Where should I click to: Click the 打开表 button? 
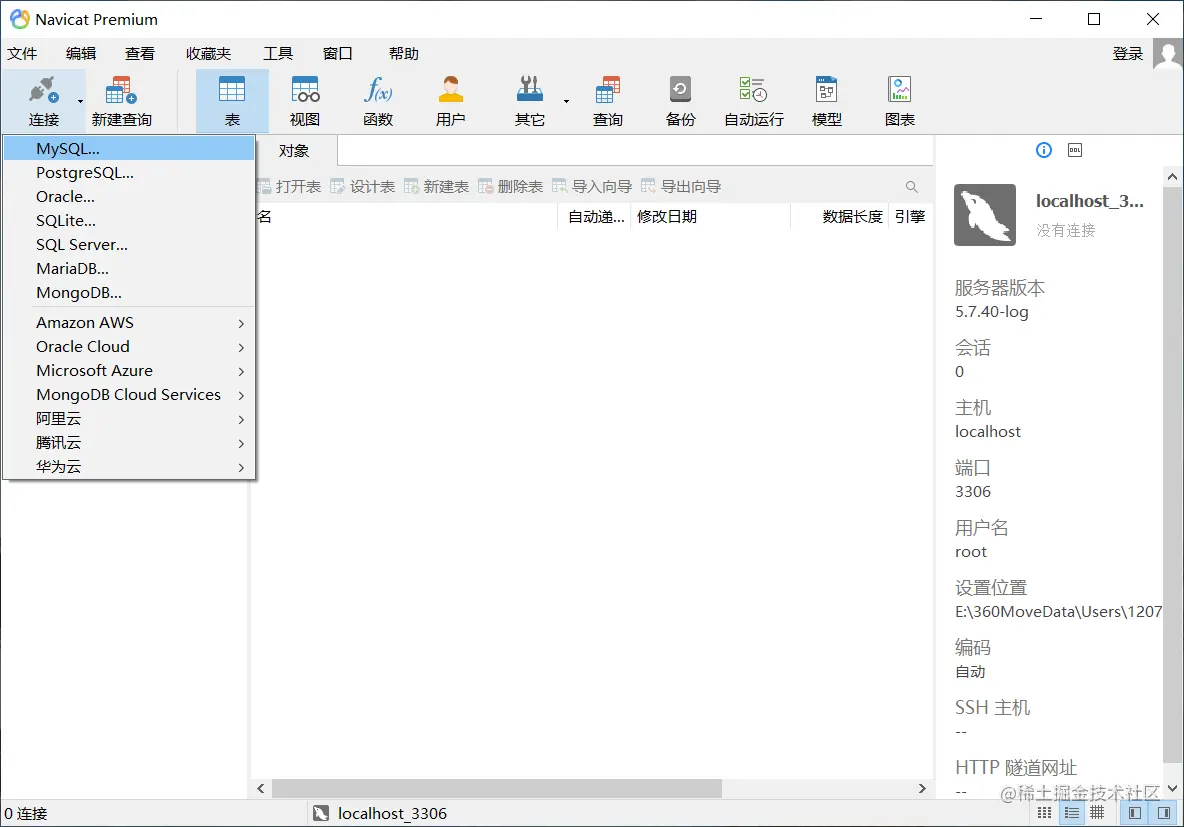coord(290,187)
